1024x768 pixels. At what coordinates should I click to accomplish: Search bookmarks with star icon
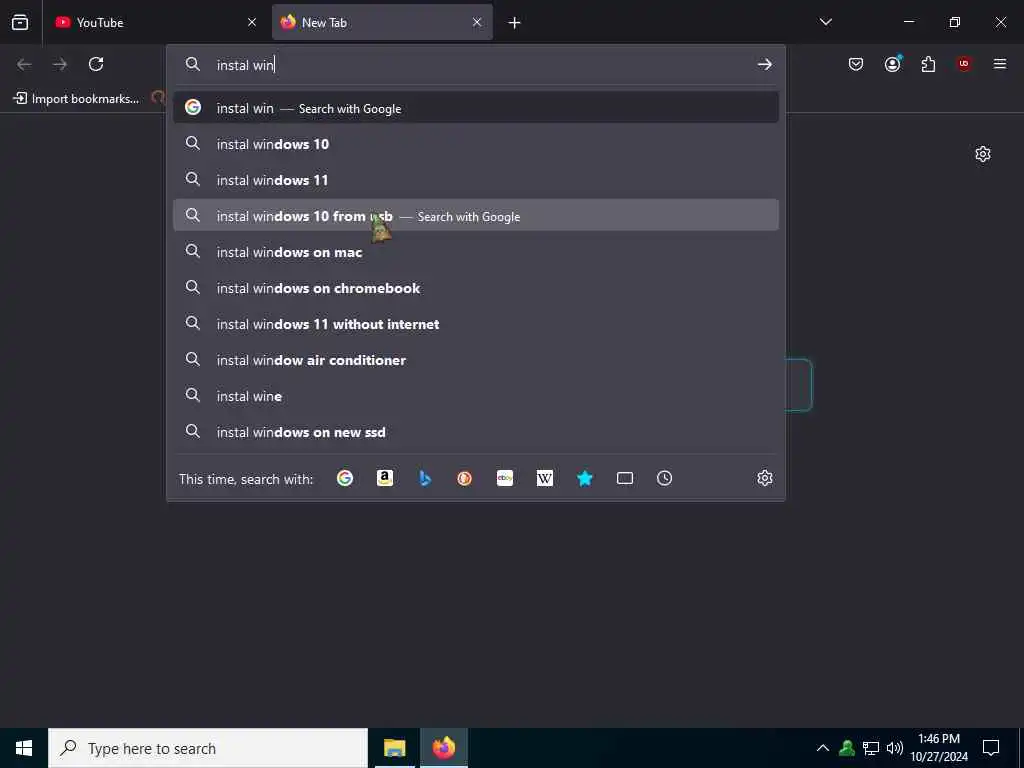pos(584,478)
